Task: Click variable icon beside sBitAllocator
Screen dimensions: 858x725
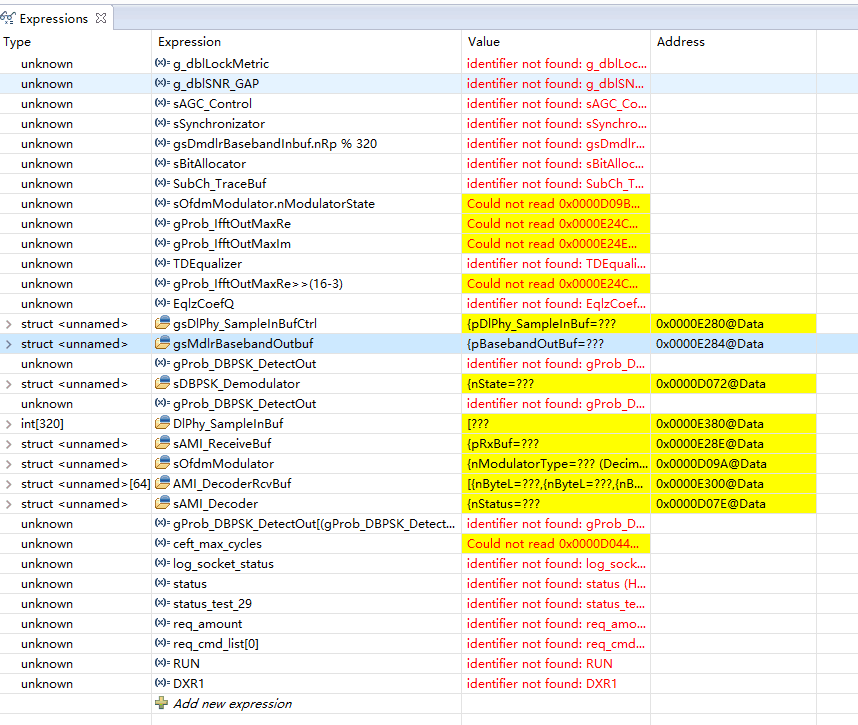Action: click(x=163, y=163)
